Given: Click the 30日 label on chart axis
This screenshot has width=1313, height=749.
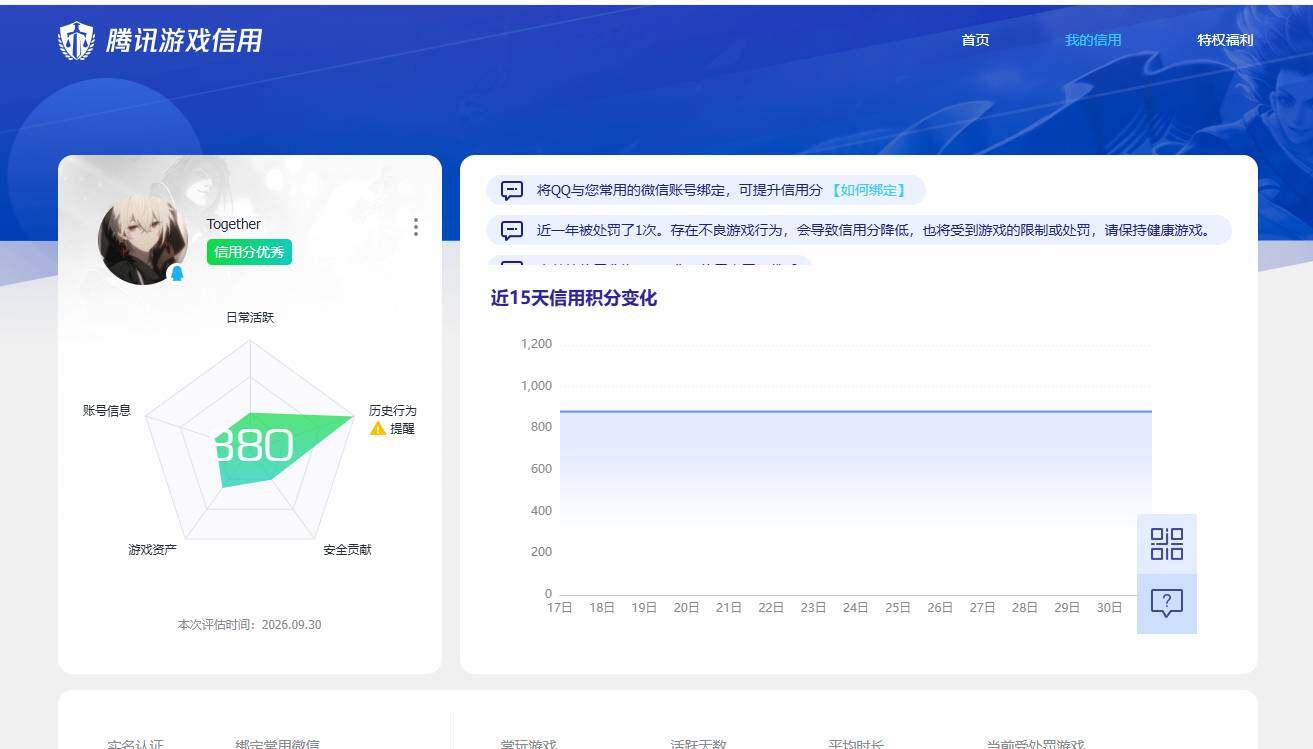Looking at the screenshot, I should click(1109, 607).
